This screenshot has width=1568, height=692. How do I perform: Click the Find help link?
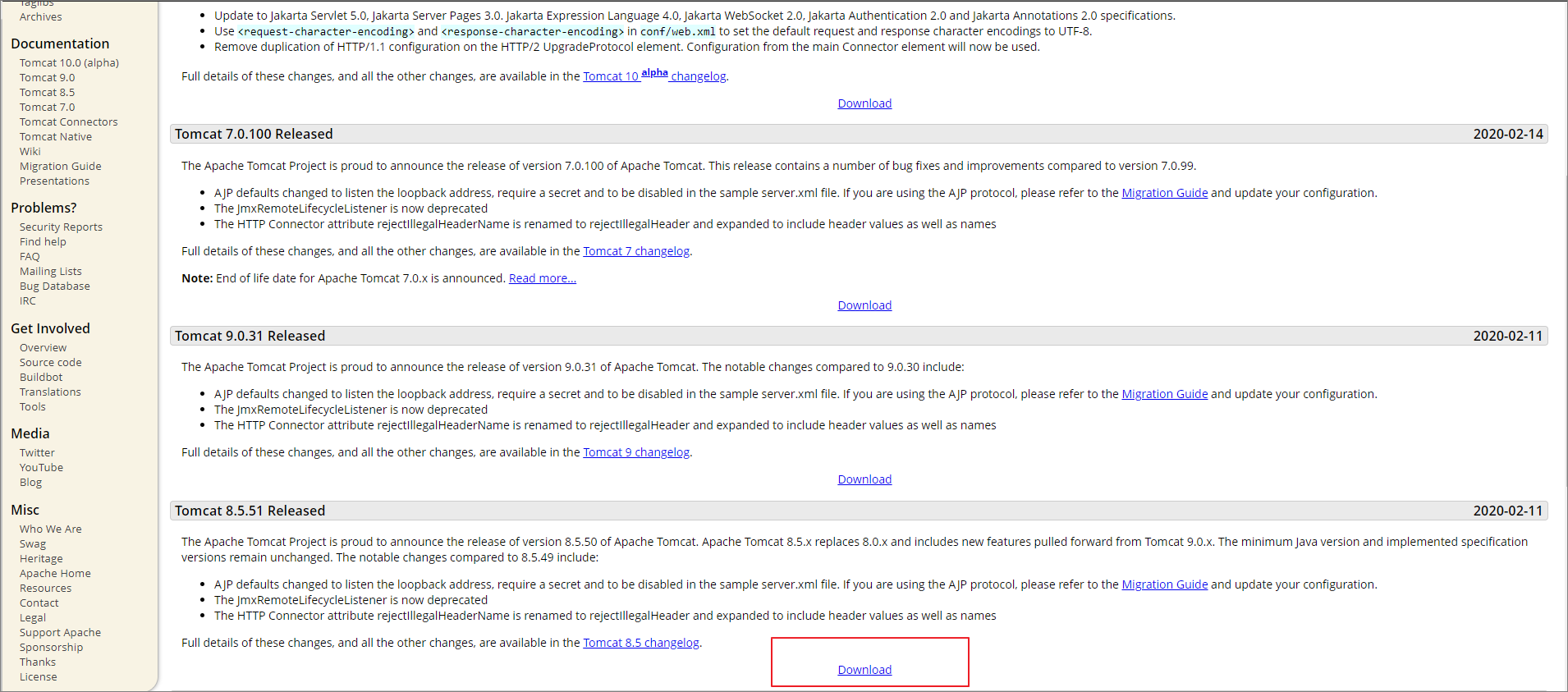click(43, 241)
